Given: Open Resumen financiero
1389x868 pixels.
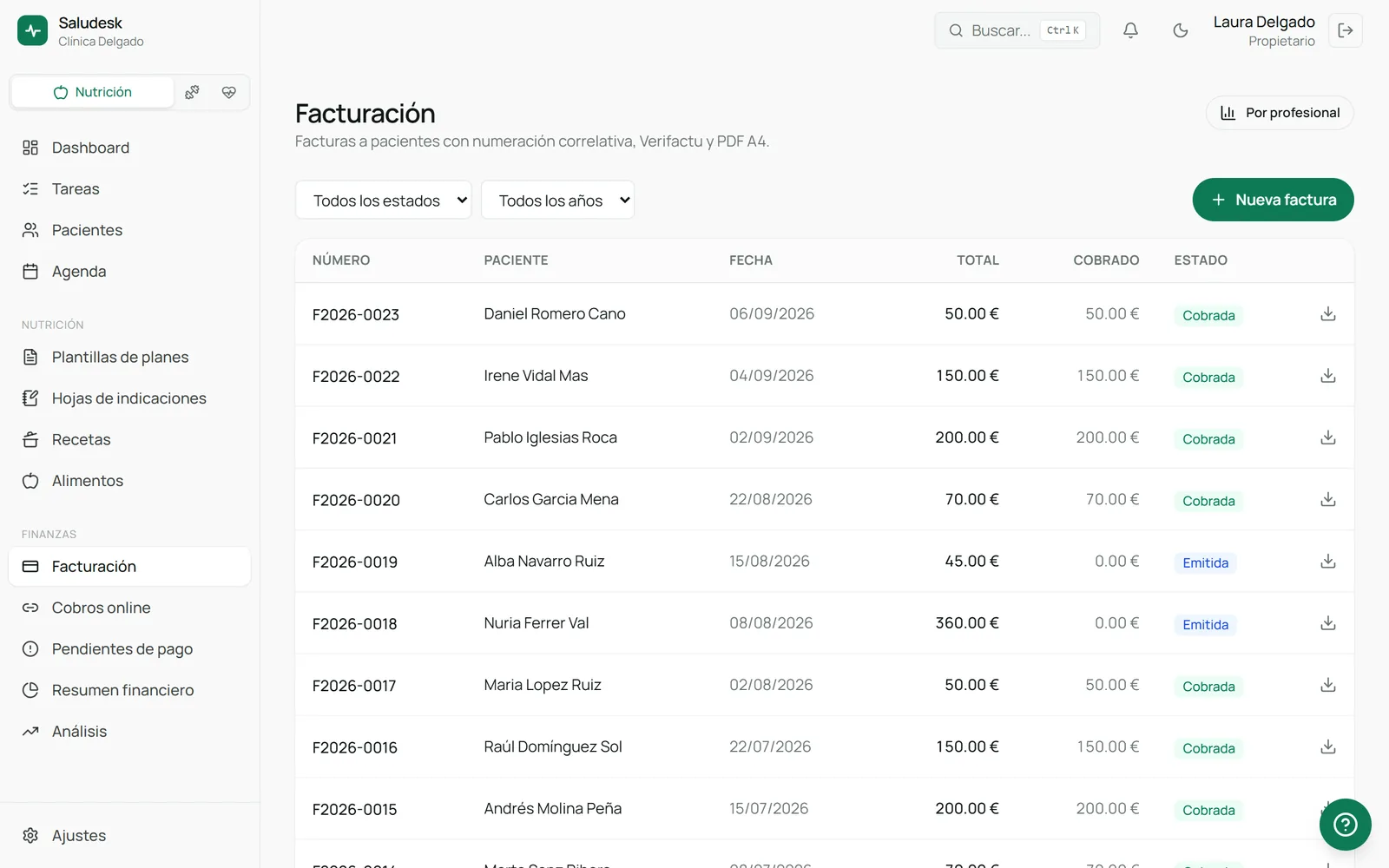Looking at the screenshot, I should click(x=130, y=690).
